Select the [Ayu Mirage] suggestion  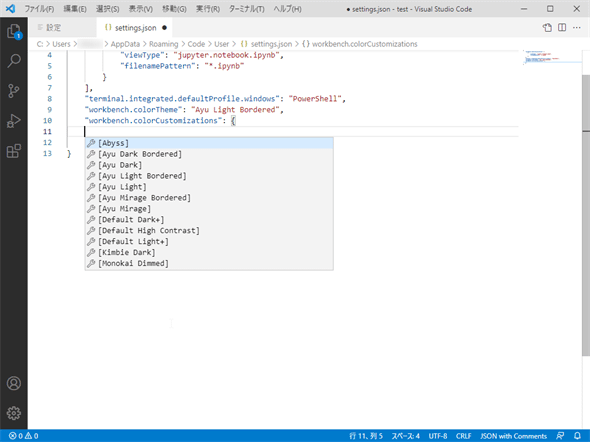click(x=209, y=208)
